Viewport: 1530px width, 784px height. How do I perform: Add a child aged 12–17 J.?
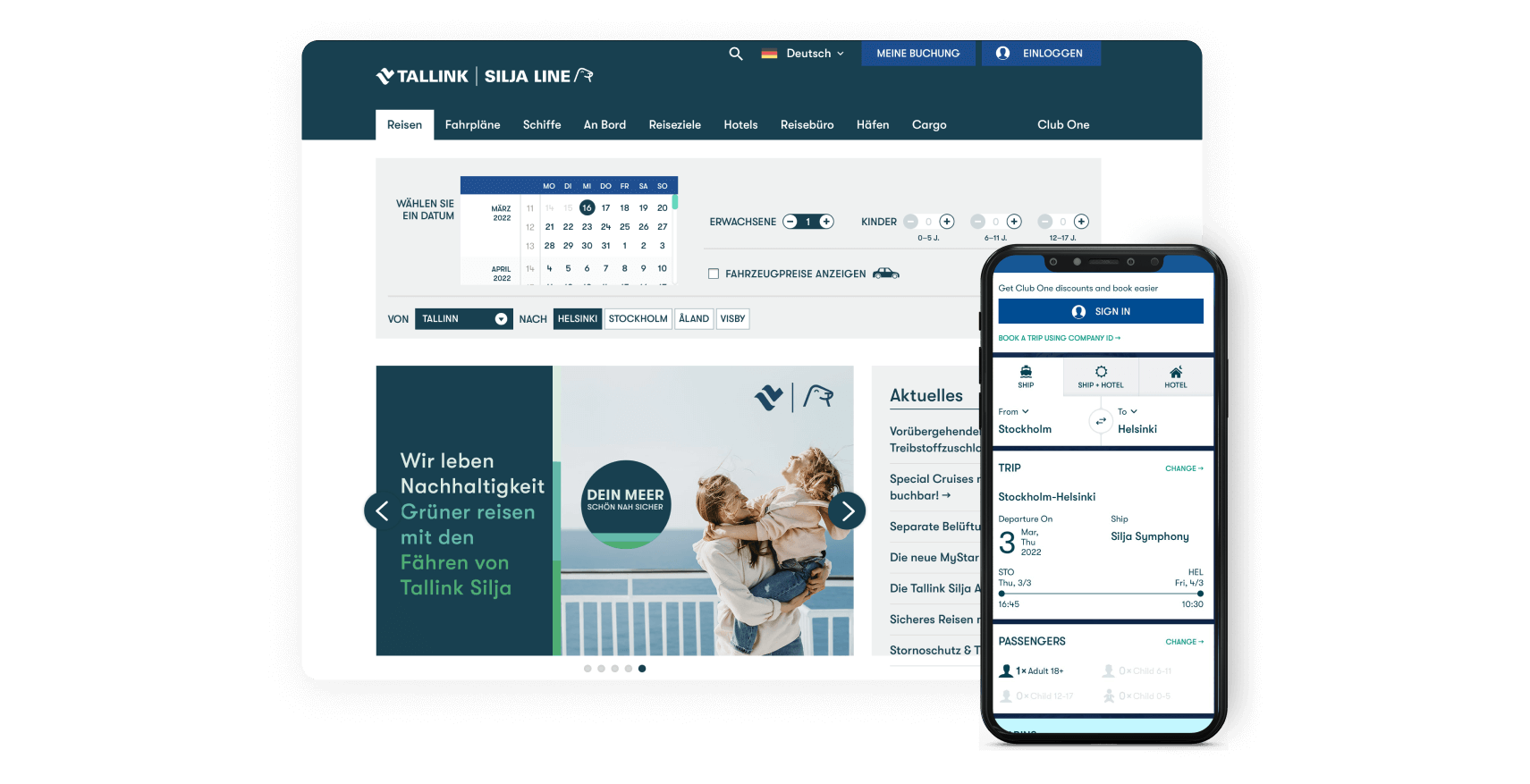click(x=1081, y=222)
